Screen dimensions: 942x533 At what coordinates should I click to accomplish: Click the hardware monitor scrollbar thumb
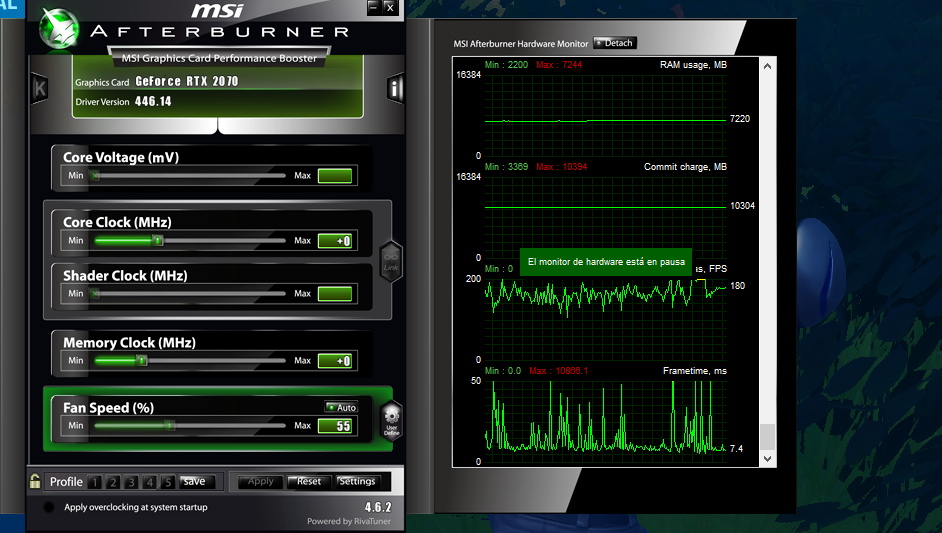[767, 437]
